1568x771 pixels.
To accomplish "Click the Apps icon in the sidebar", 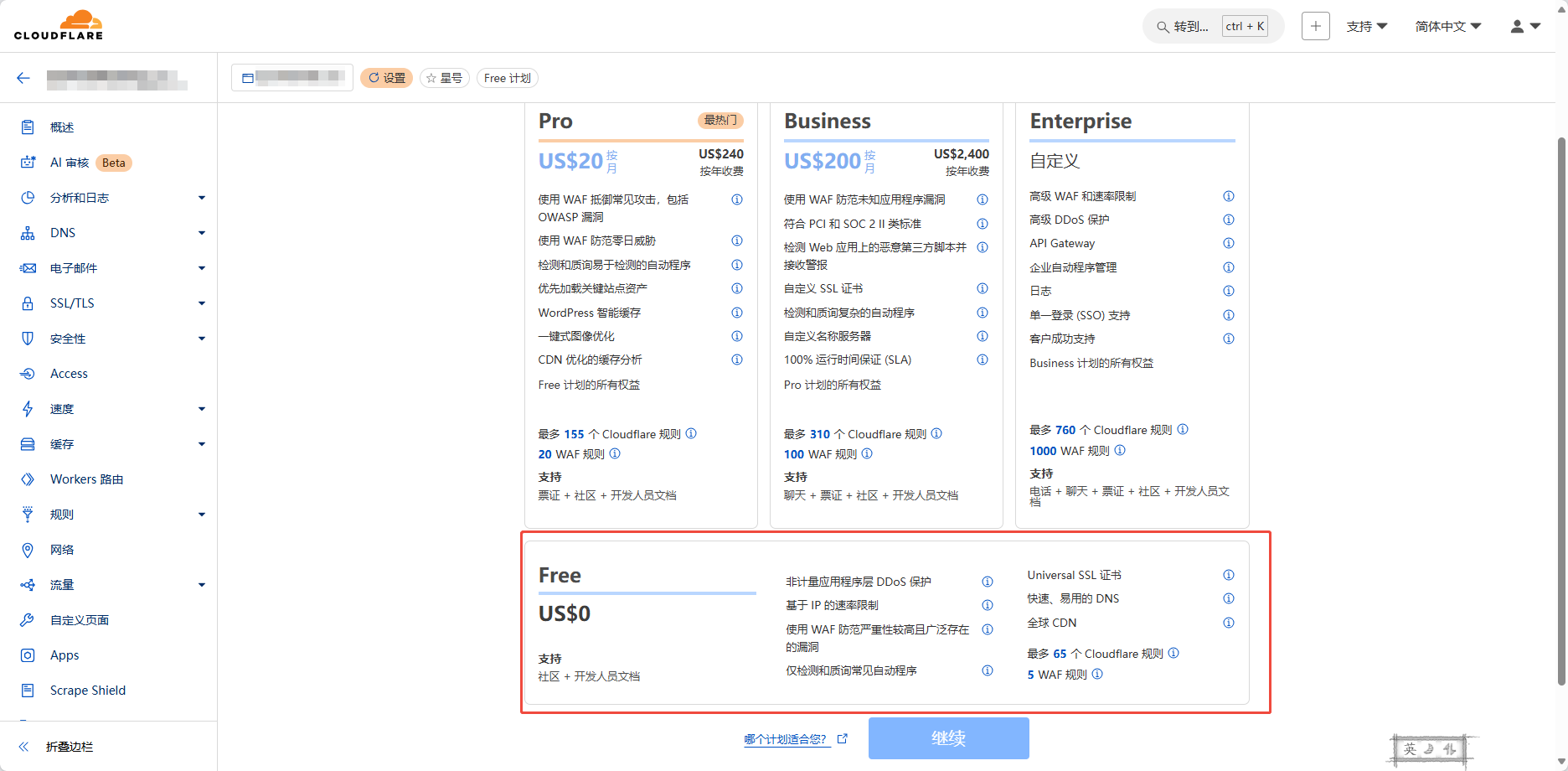I will pyautogui.click(x=28, y=655).
